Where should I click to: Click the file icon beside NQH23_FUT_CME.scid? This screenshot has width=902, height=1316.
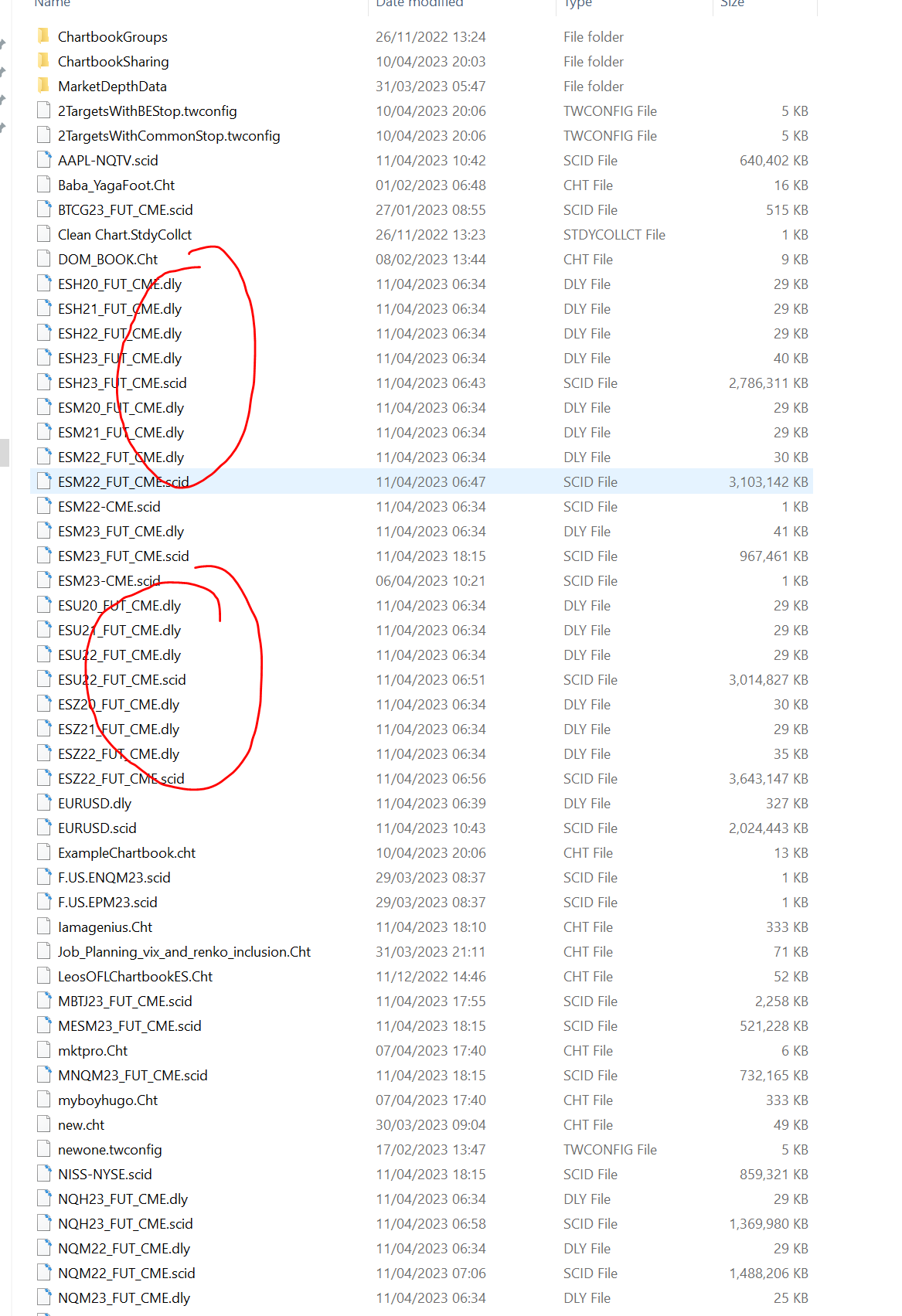44,1223
